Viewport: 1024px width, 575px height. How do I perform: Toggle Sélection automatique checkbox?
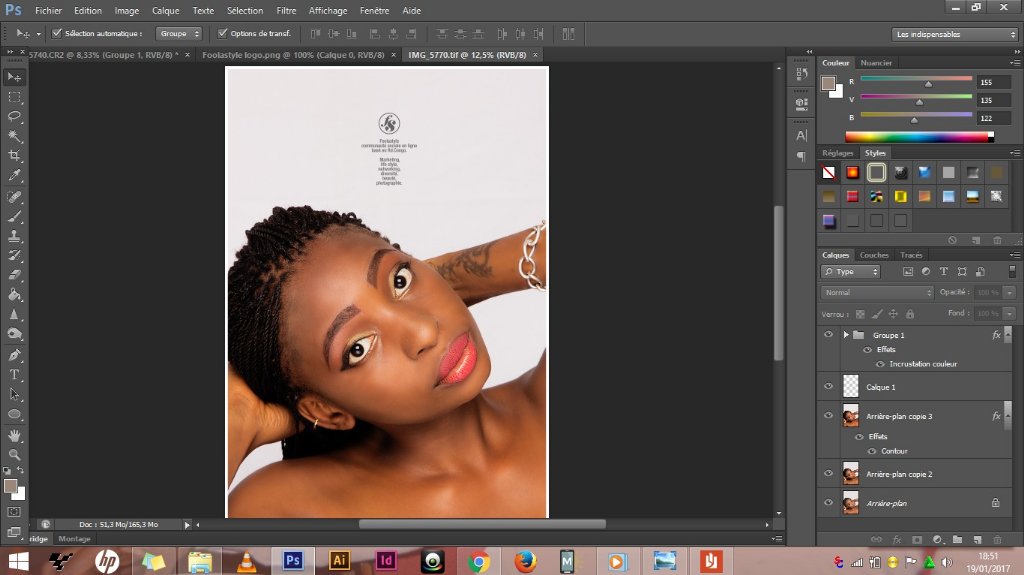[x=57, y=33]
